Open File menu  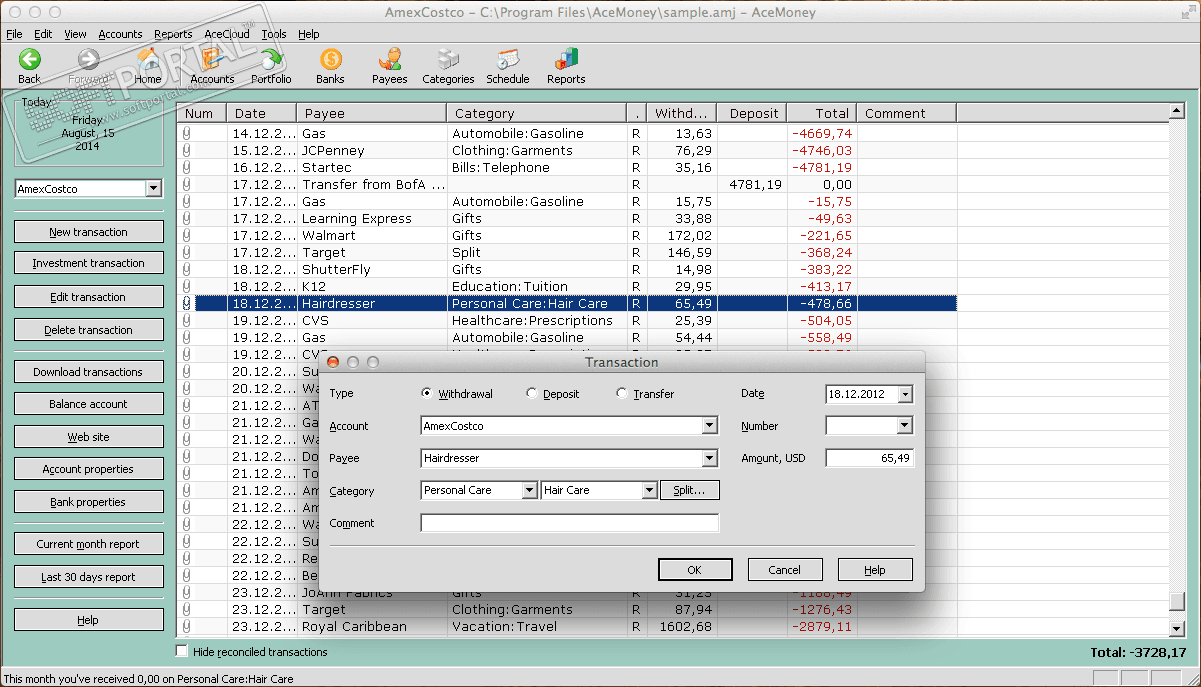pyautogui.click(x=14, y=34)
